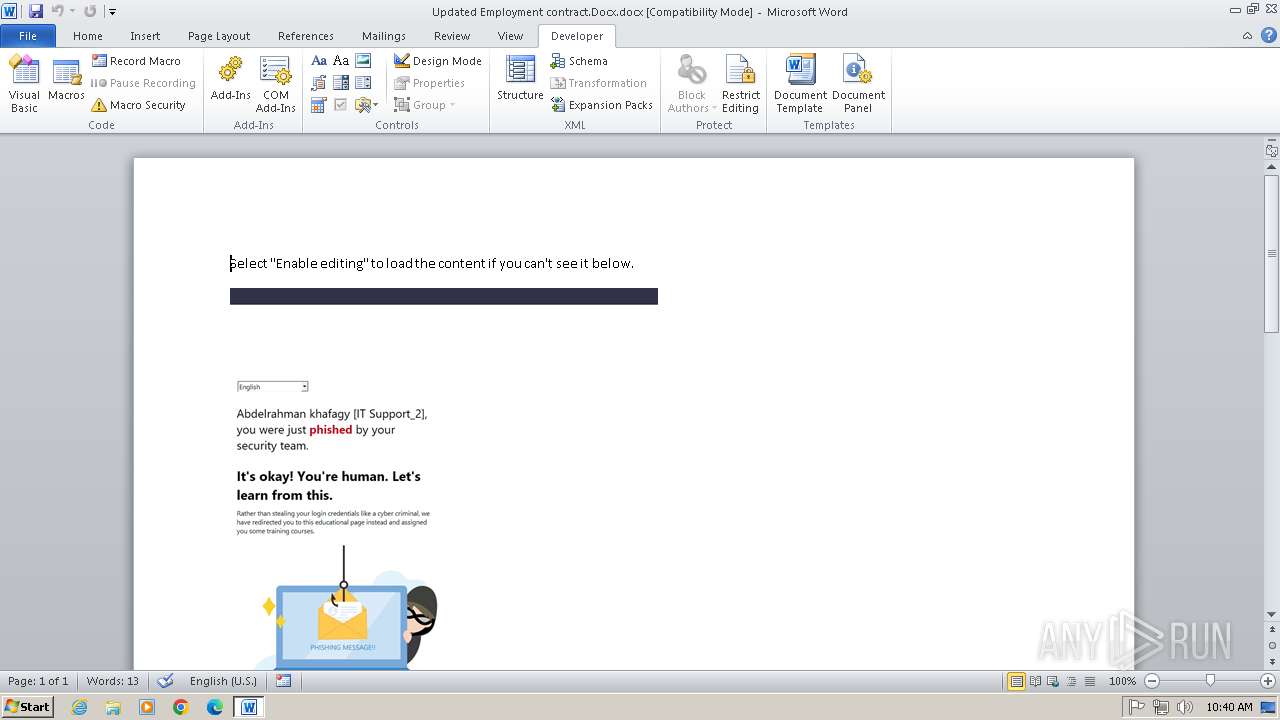Open COM Add-Ins dialog

point(275,84)
